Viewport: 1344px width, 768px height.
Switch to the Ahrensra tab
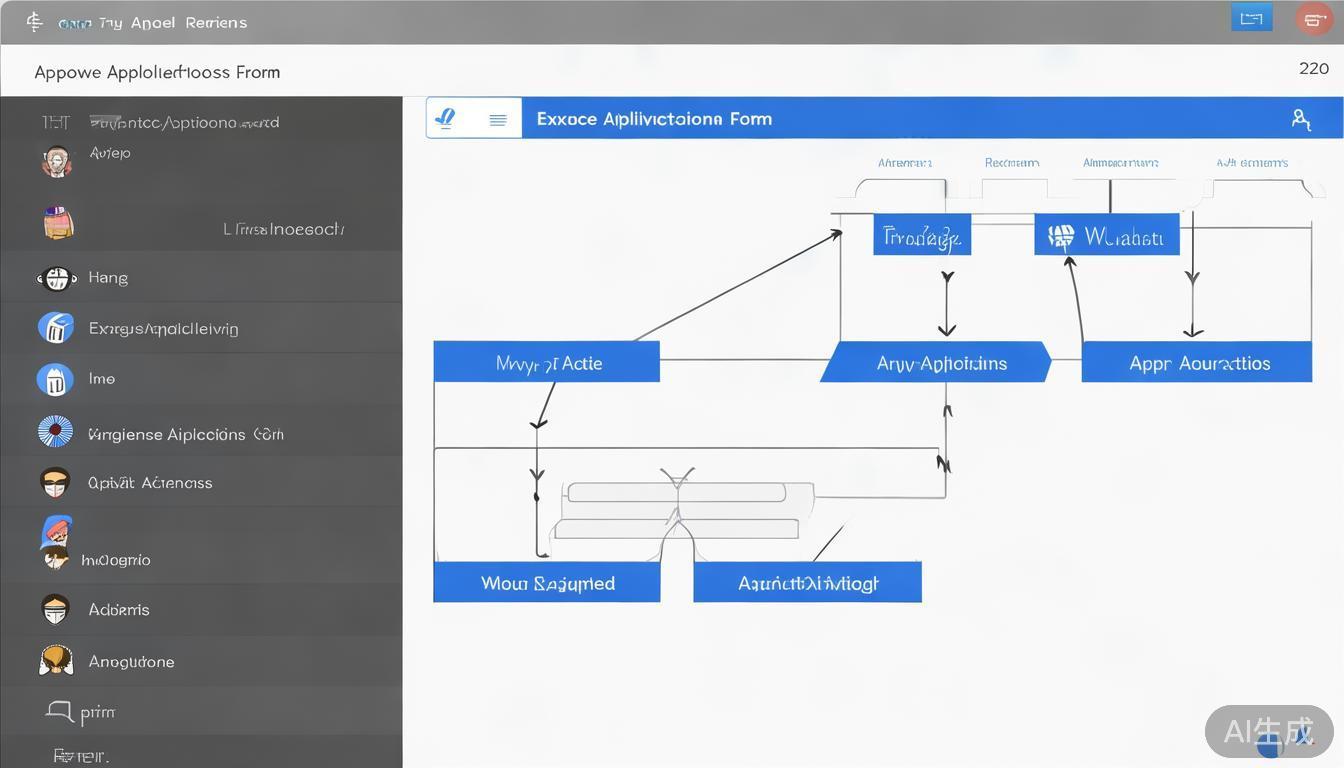tap(904, 162)
